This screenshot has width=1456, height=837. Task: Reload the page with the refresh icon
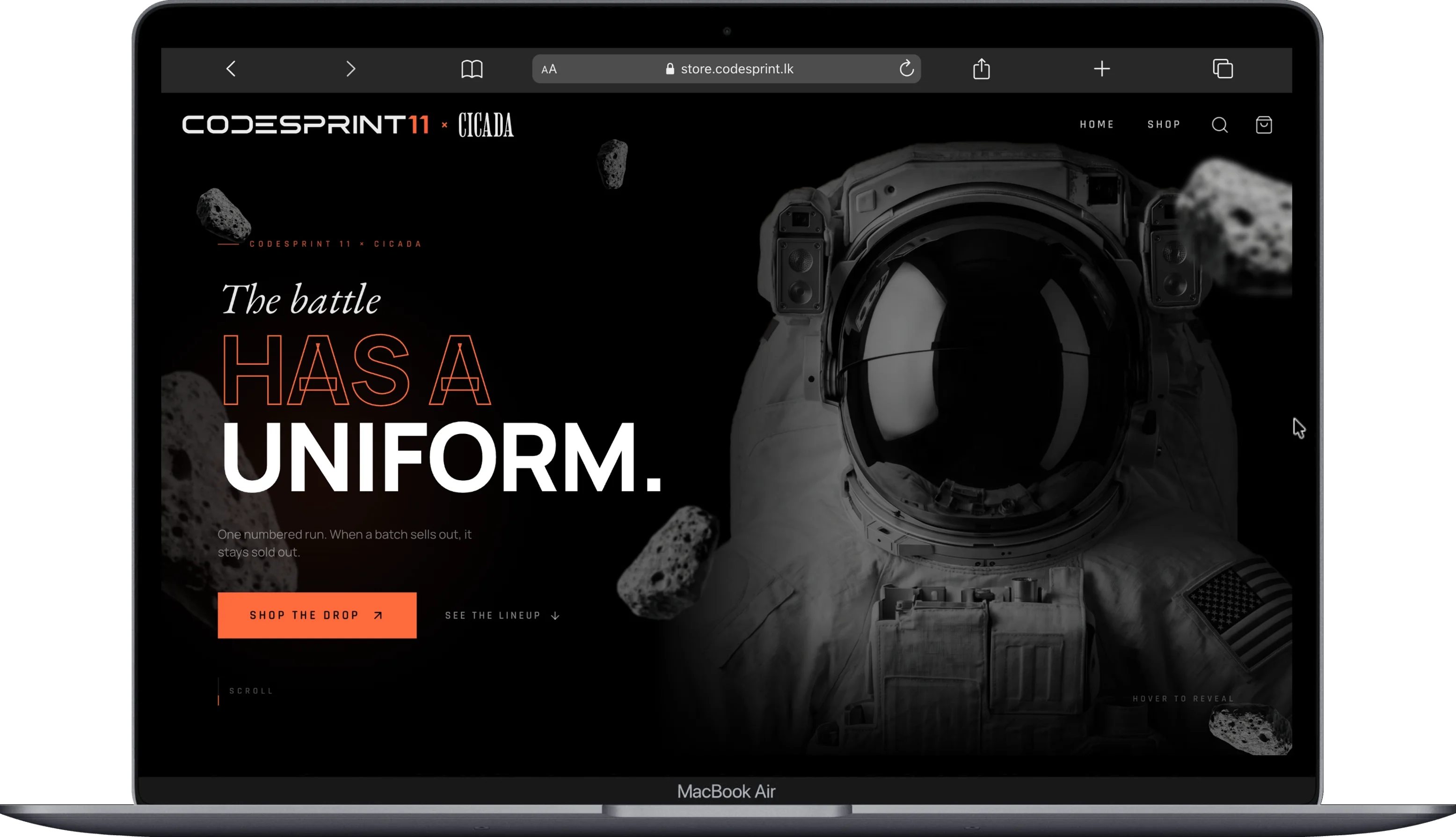(x=906, y=68)
